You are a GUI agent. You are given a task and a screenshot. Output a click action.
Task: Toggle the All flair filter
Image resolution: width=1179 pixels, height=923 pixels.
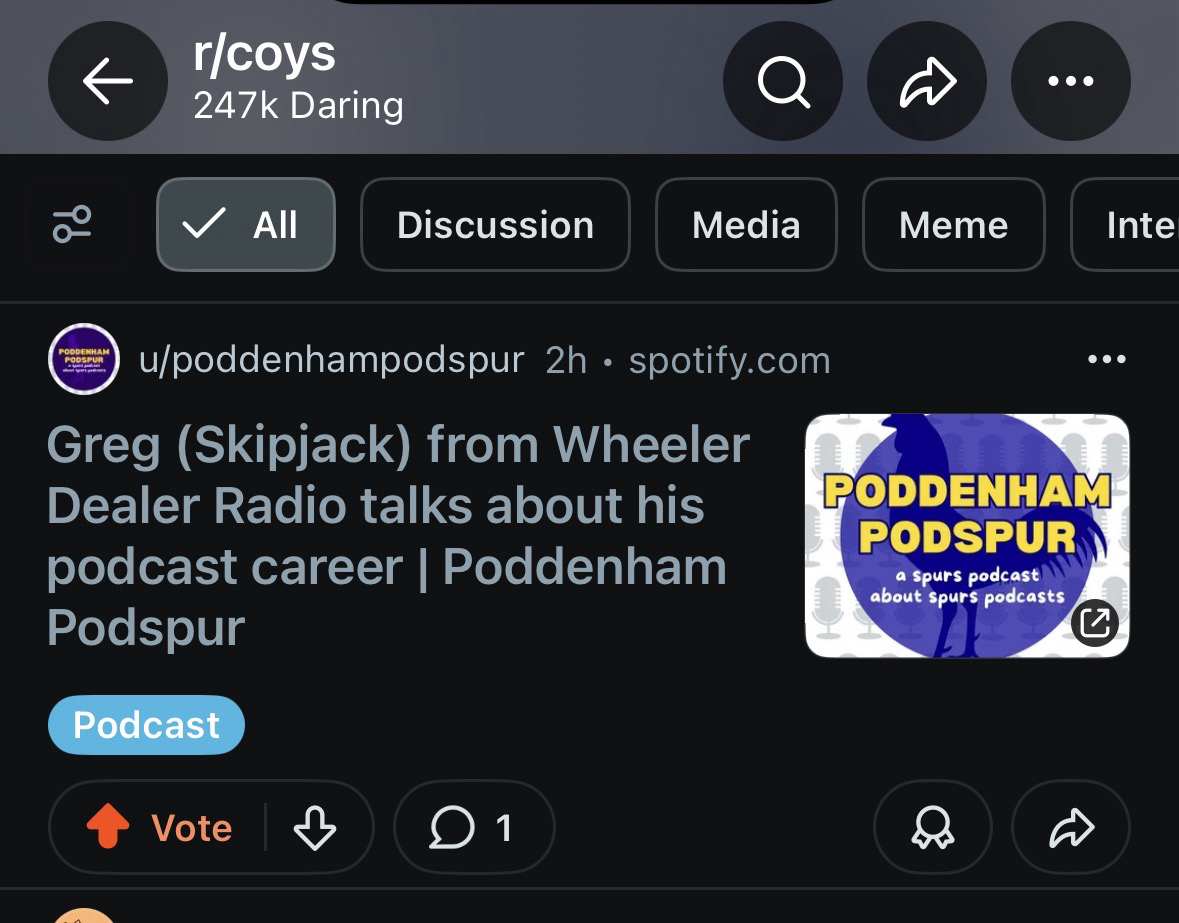245,225
